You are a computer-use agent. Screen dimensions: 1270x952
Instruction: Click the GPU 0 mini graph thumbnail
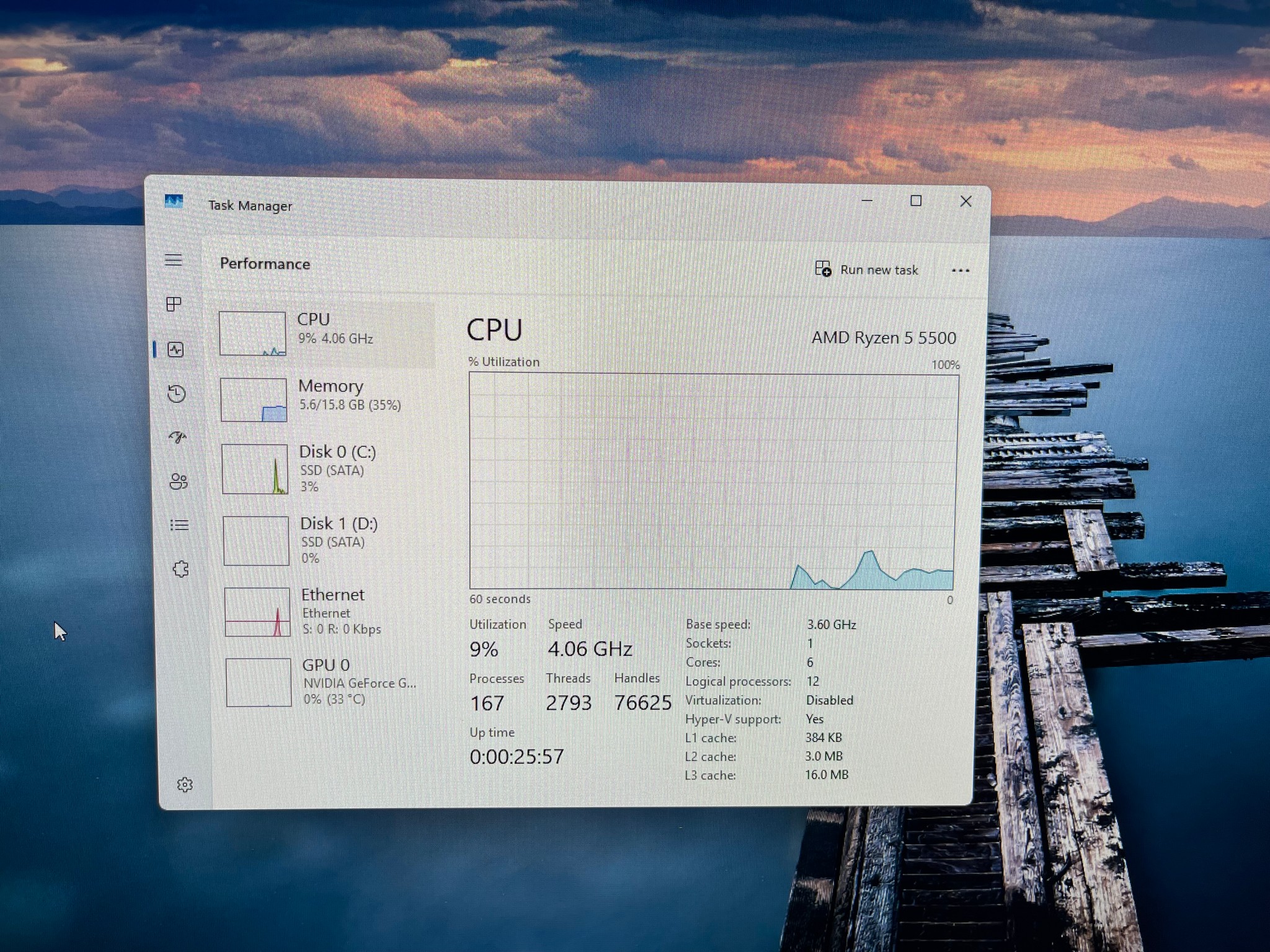click(x=259, y=682)
